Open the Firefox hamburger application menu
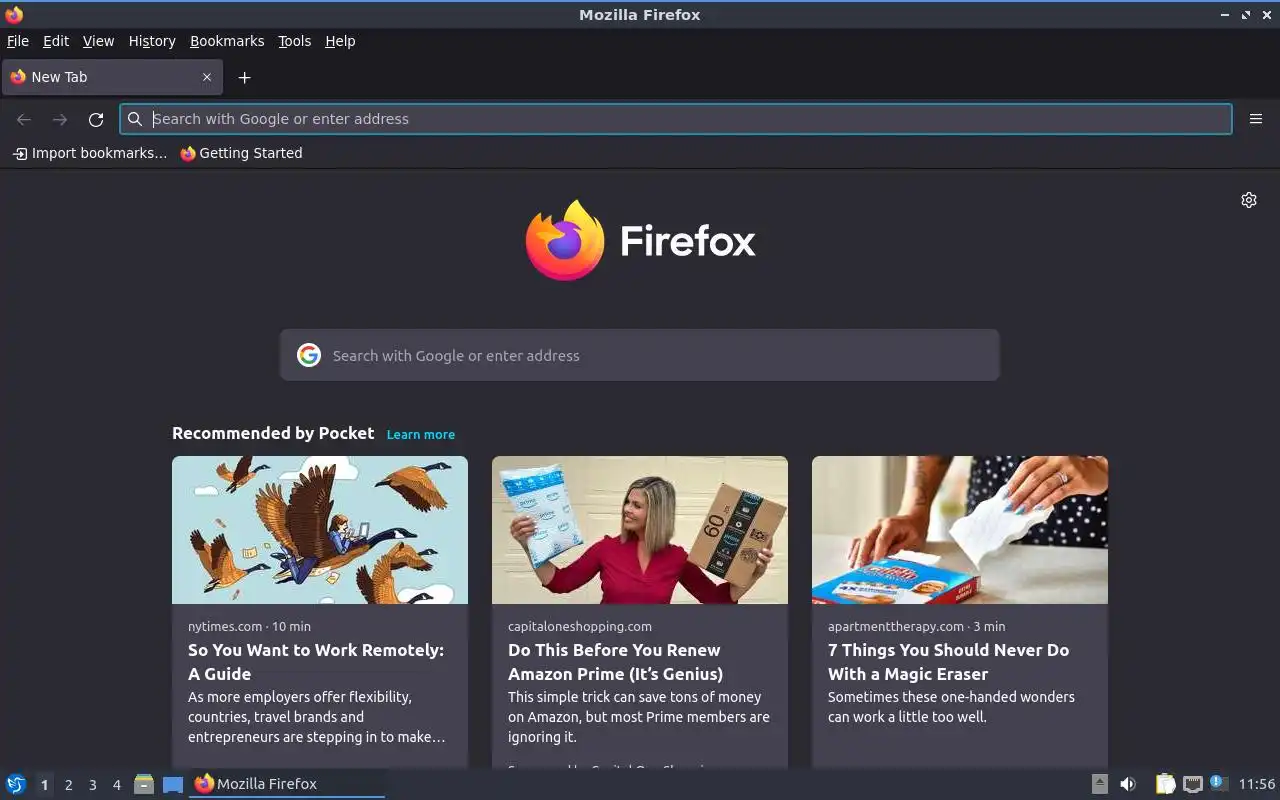1280x800 pixels. pos(1256,119)
